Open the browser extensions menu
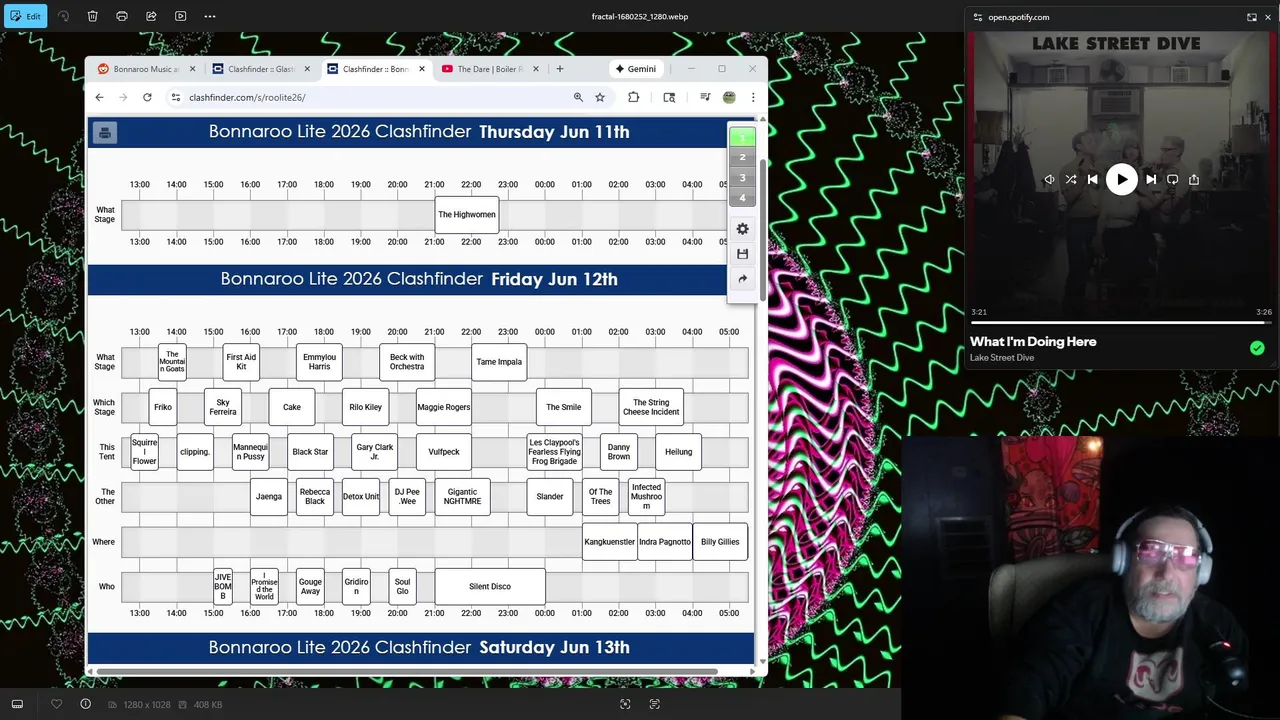This screenshot has height=720, width=1280. 634,97
